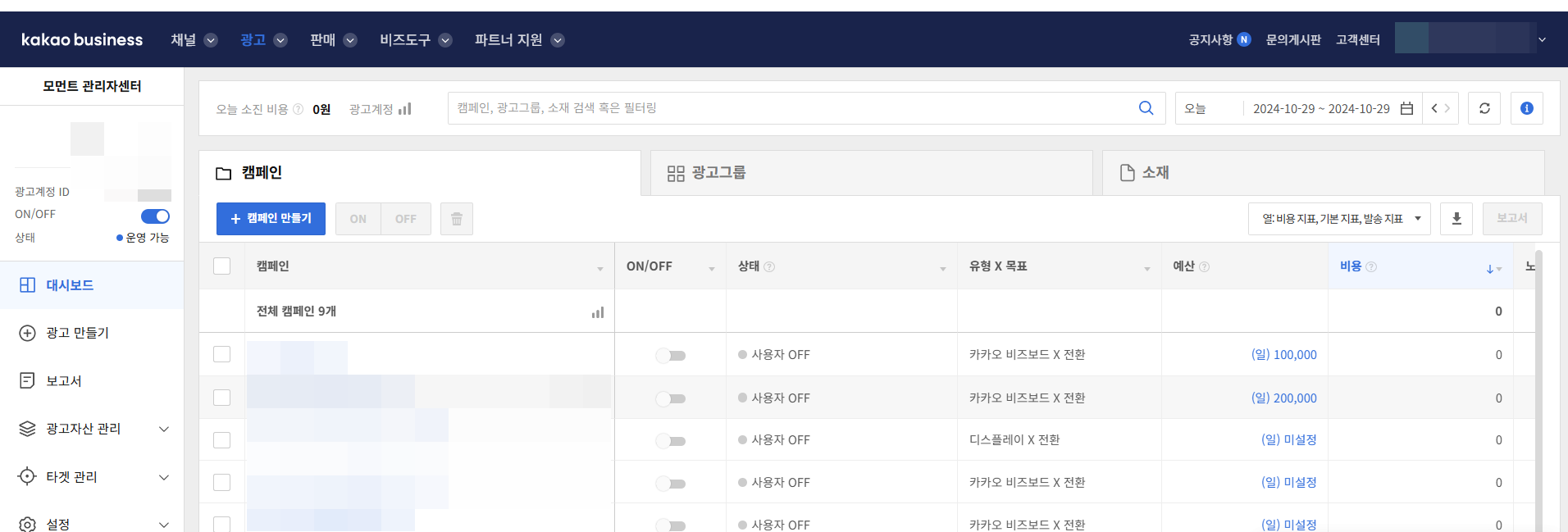1568x532 pixels.
Task: Click the trash delete campaign icon
Action: [x=457, y=219]
